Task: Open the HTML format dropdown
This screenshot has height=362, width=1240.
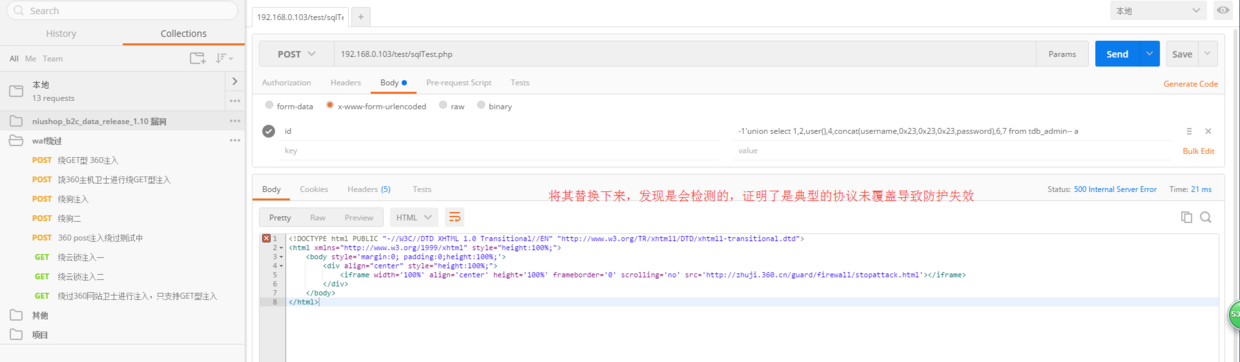Action: tap(414, 217)
